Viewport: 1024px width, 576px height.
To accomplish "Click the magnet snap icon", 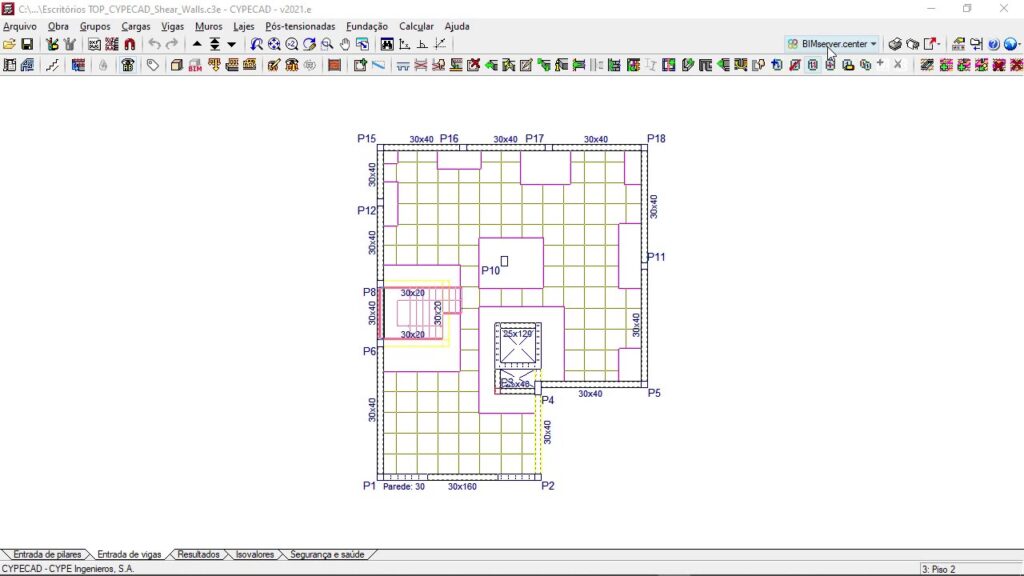I will click(x=129, y=44).
